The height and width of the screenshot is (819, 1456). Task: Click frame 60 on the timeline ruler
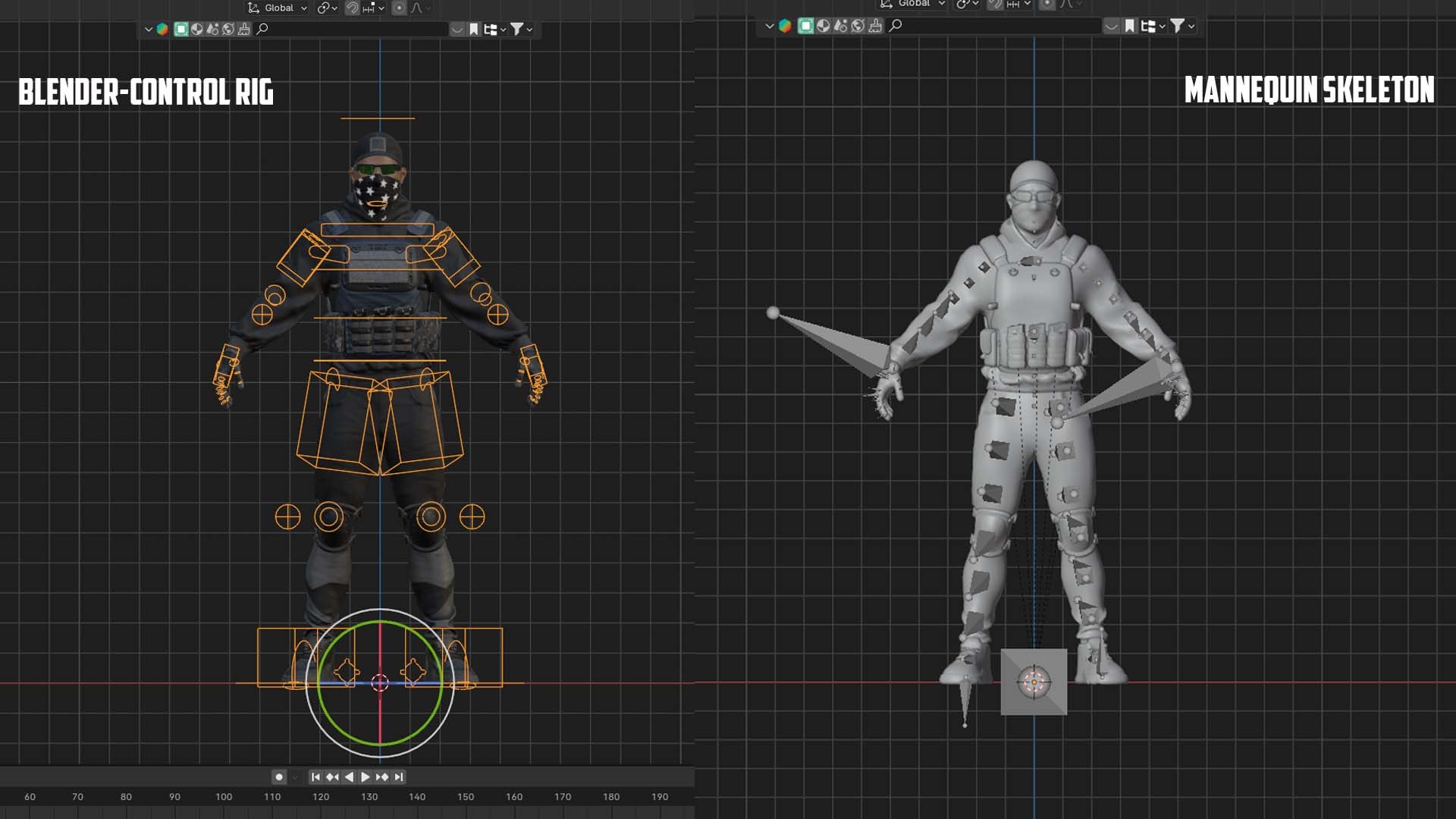(30, 797)
